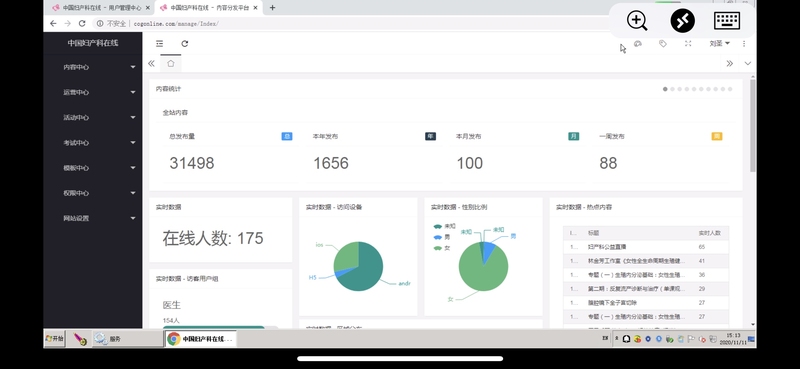Click the home tab icon

point(170,63)
